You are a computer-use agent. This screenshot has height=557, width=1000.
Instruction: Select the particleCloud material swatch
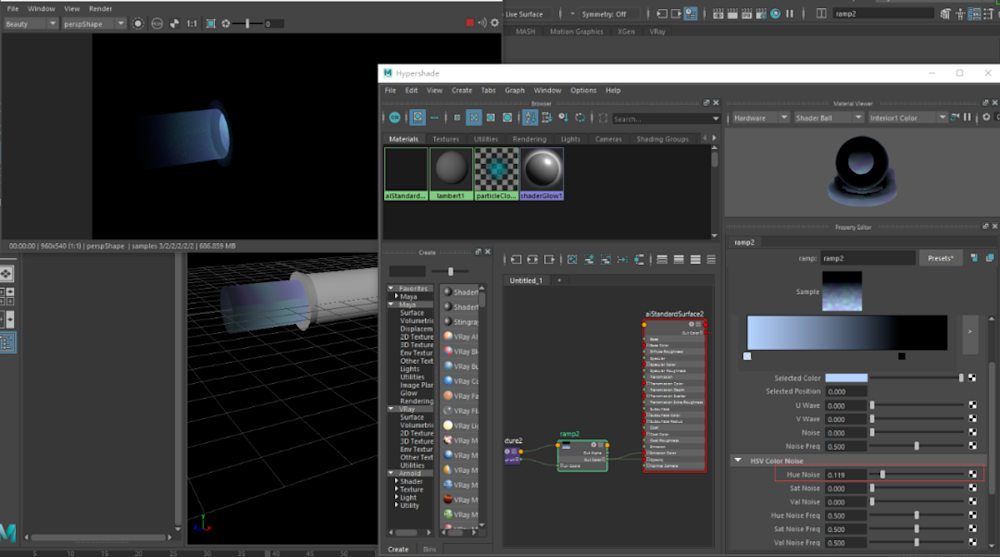point(496,169)
